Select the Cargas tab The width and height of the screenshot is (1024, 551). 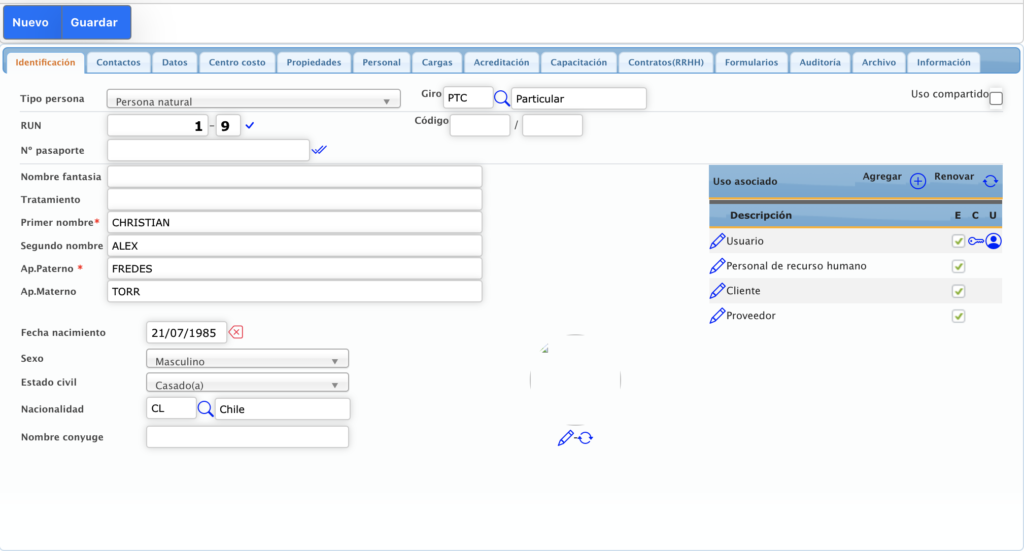tap(437, 63)
